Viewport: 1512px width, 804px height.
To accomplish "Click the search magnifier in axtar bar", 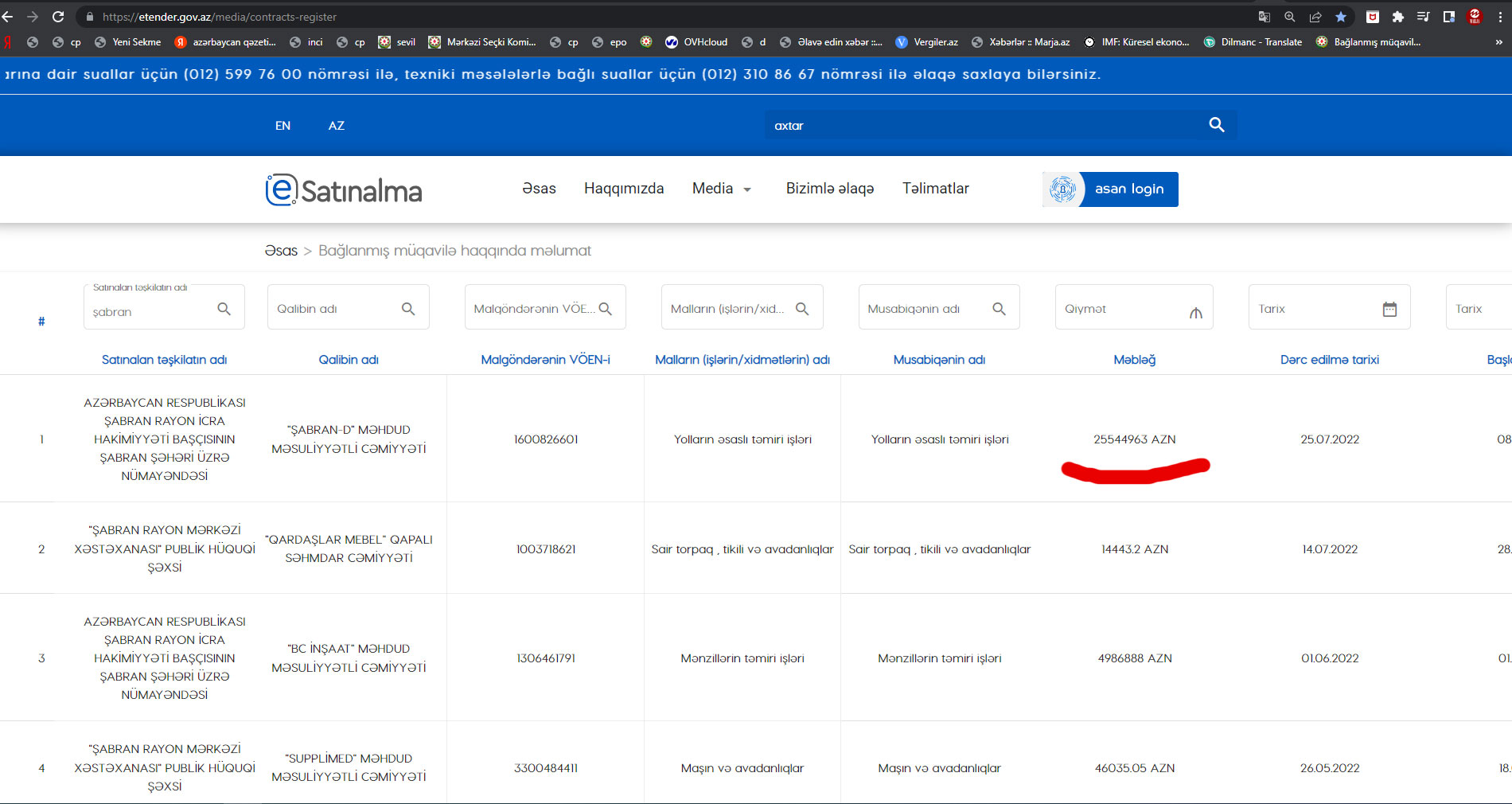I will point(1216,125).
